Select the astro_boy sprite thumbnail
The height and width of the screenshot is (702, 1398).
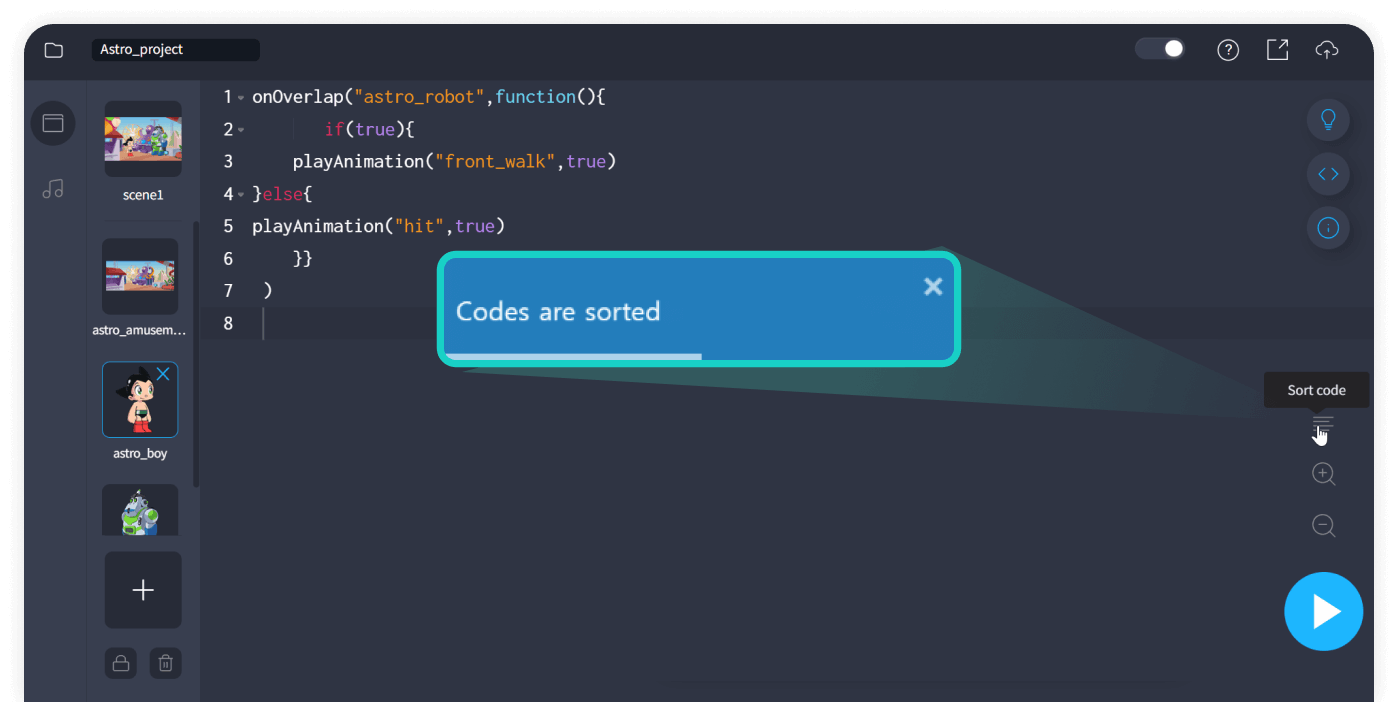[x=140, y=399]
